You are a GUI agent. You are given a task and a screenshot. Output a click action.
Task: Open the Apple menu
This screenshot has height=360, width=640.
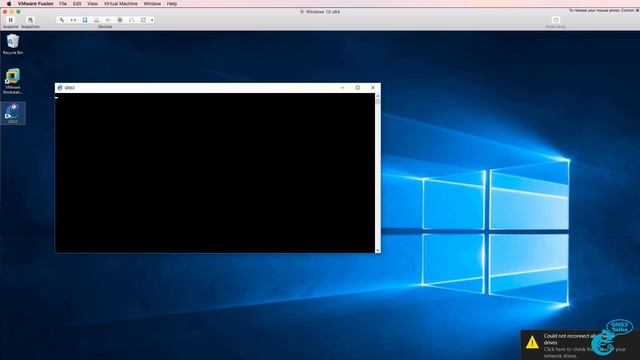click(9, 4)
